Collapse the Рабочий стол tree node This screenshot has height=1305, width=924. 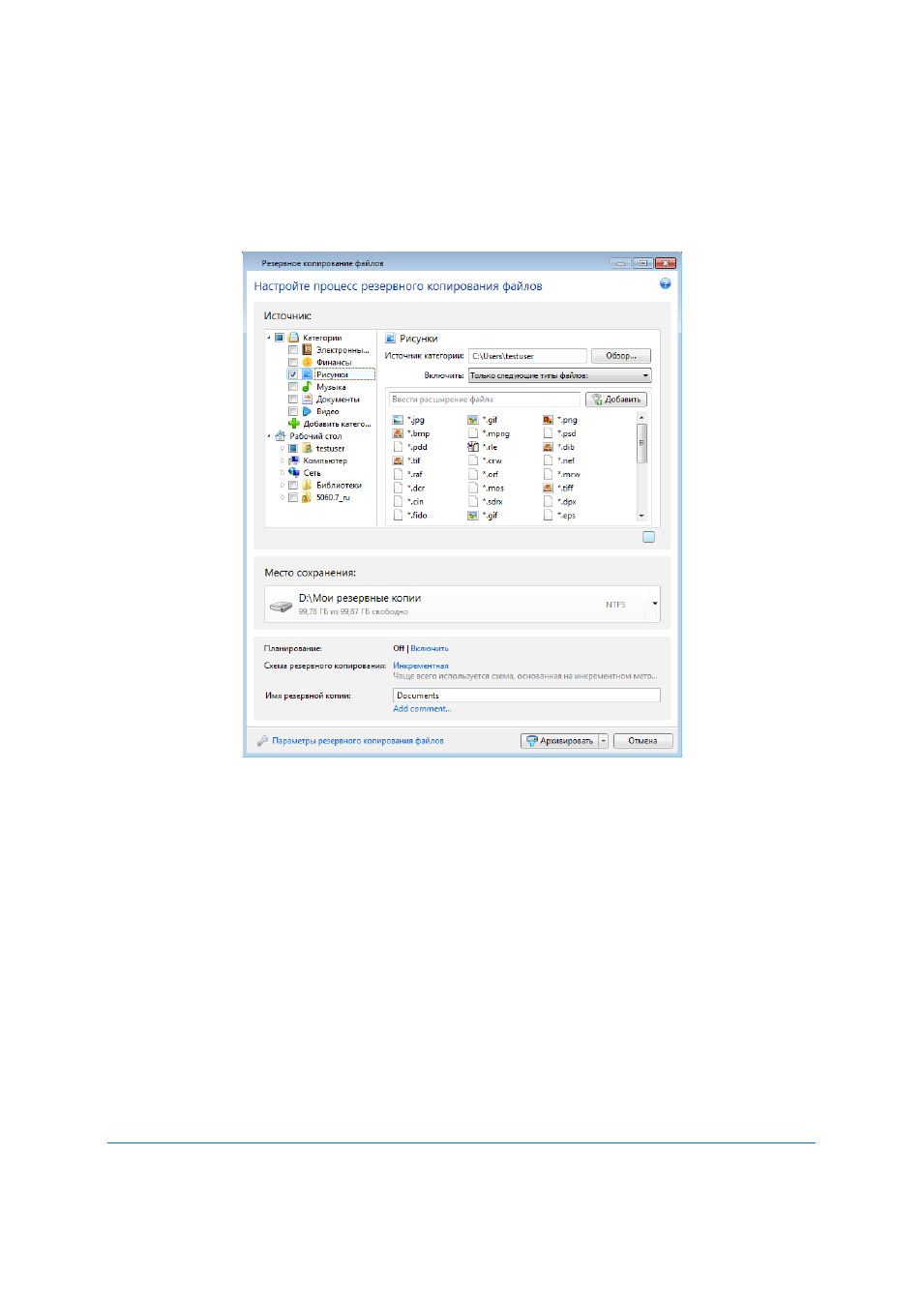point(269,436)
